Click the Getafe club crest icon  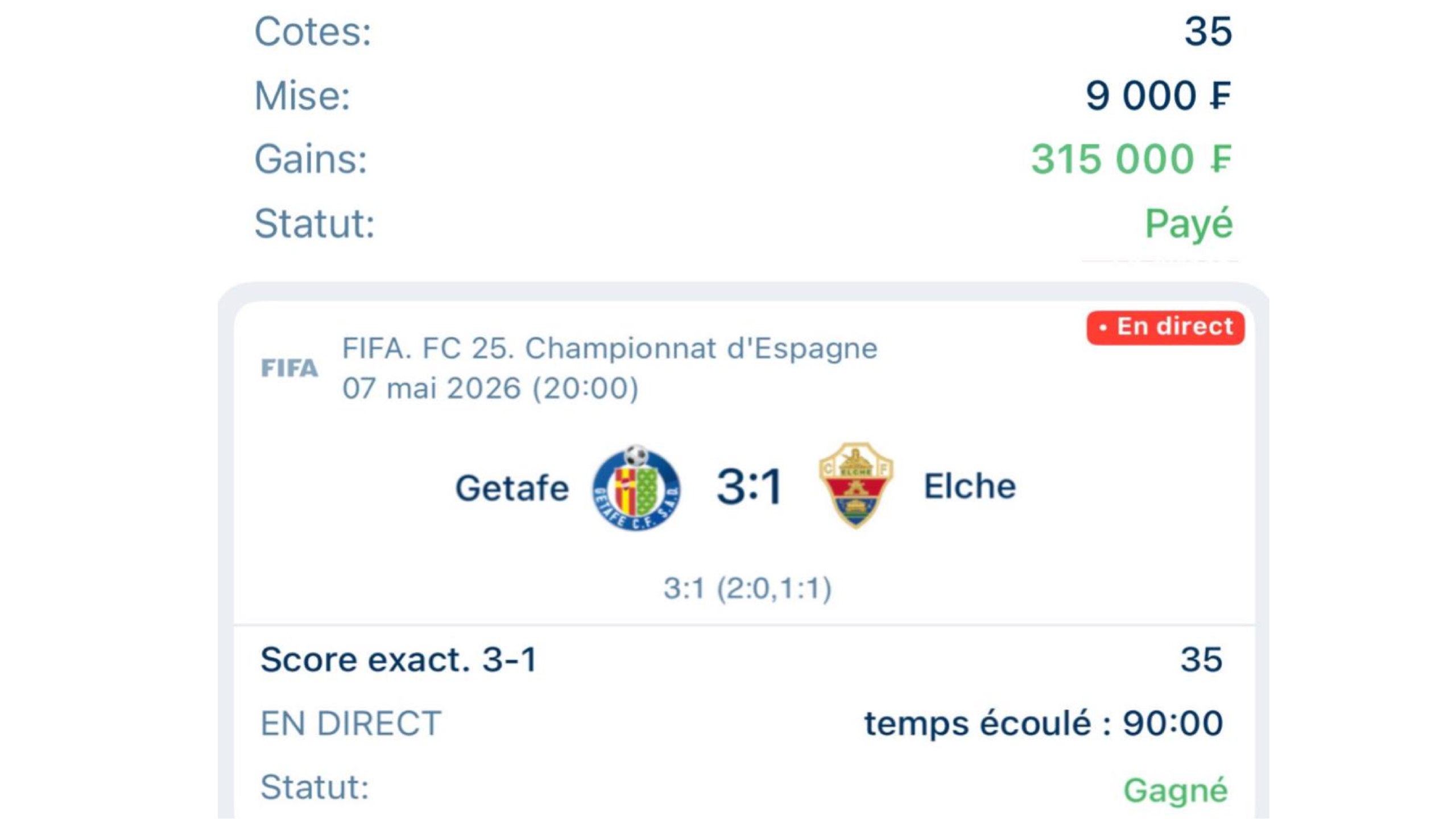coord(636,487)
